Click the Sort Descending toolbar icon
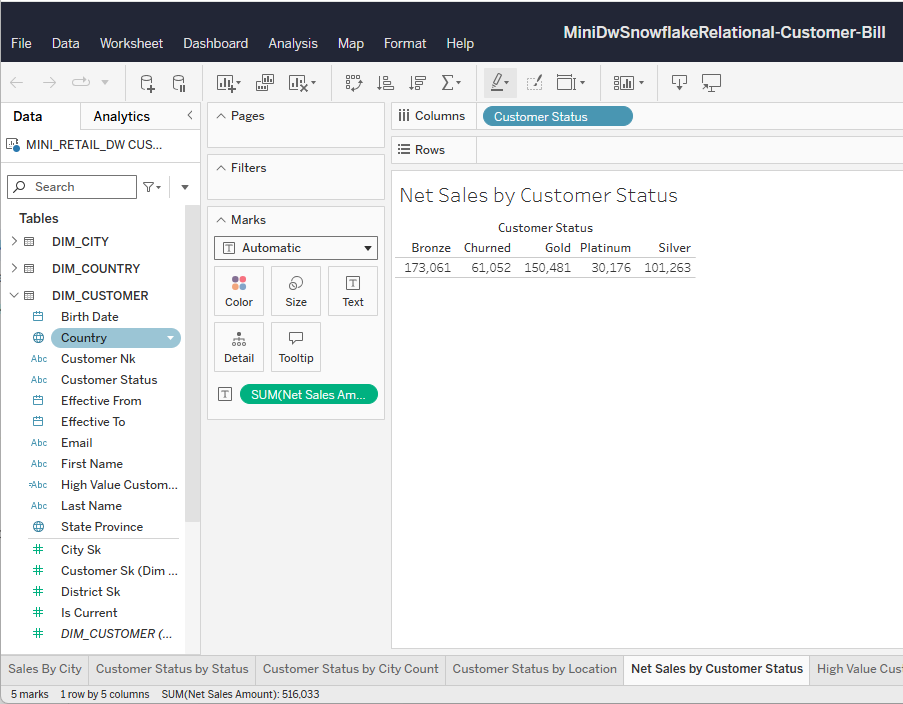Viewport: 903px width, 704px height. [417, 83]
